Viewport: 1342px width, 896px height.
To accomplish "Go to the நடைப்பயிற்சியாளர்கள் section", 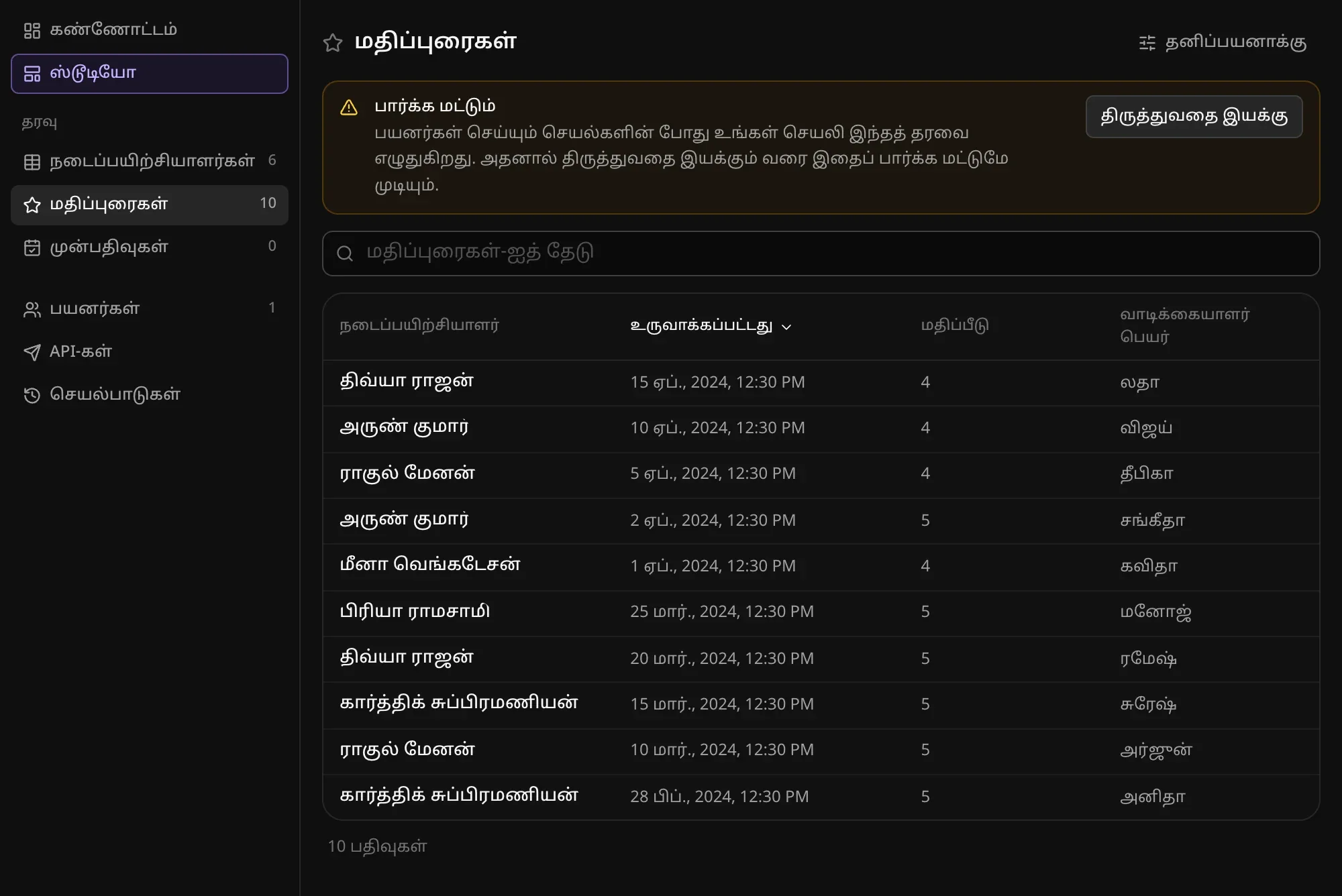I will click(150, 162).
